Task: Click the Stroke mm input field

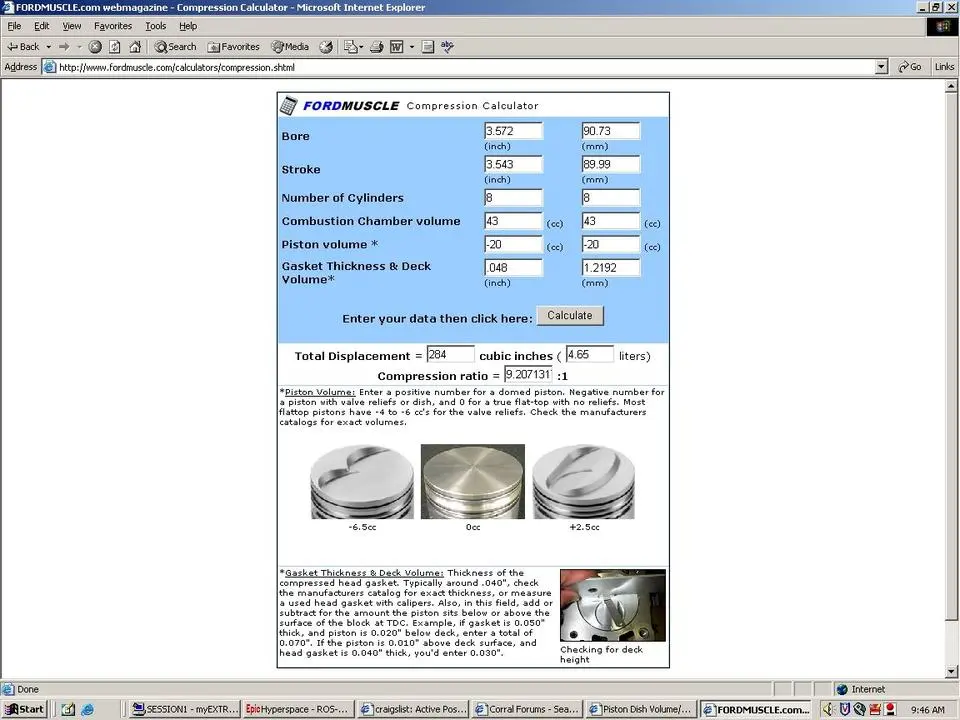Action: coord(611,164)
